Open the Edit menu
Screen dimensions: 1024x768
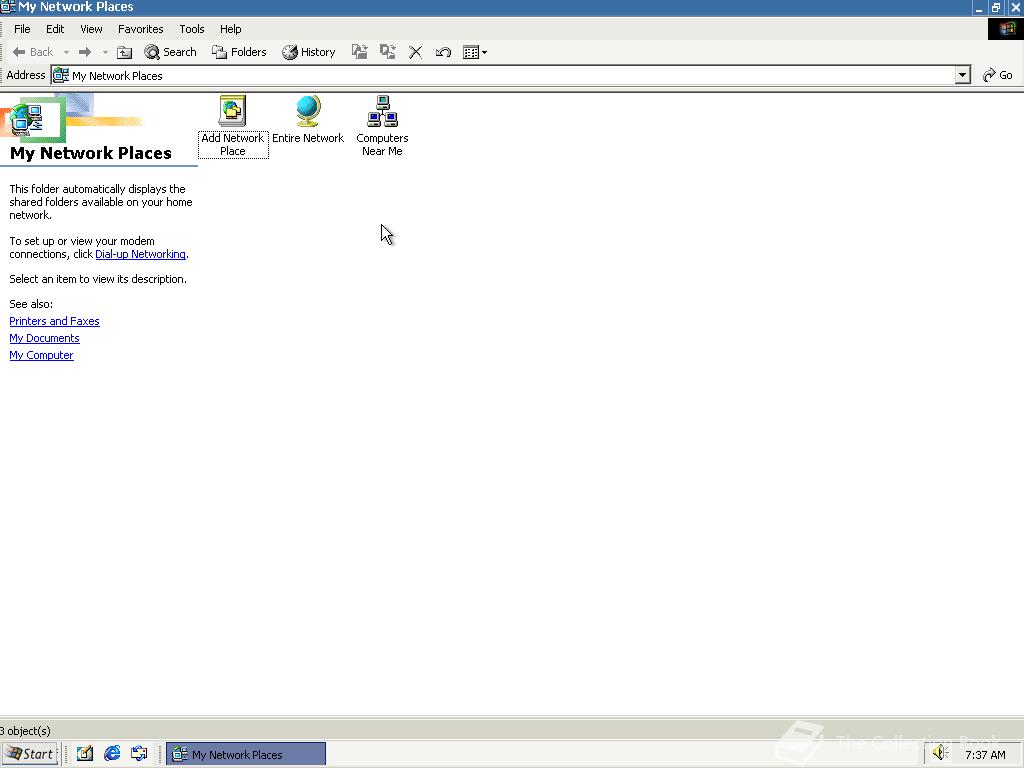click(x=55, y=29)
